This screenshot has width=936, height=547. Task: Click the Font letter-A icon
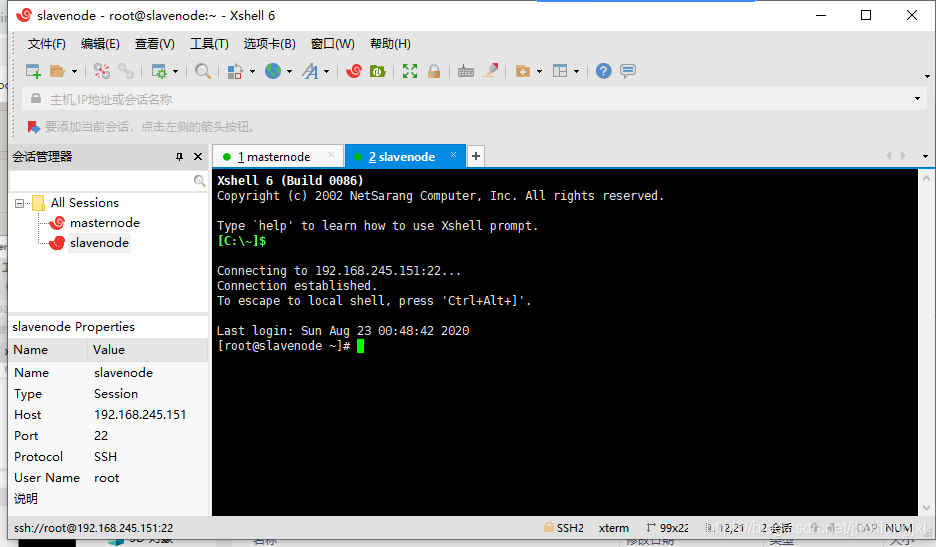pos(310,72)
